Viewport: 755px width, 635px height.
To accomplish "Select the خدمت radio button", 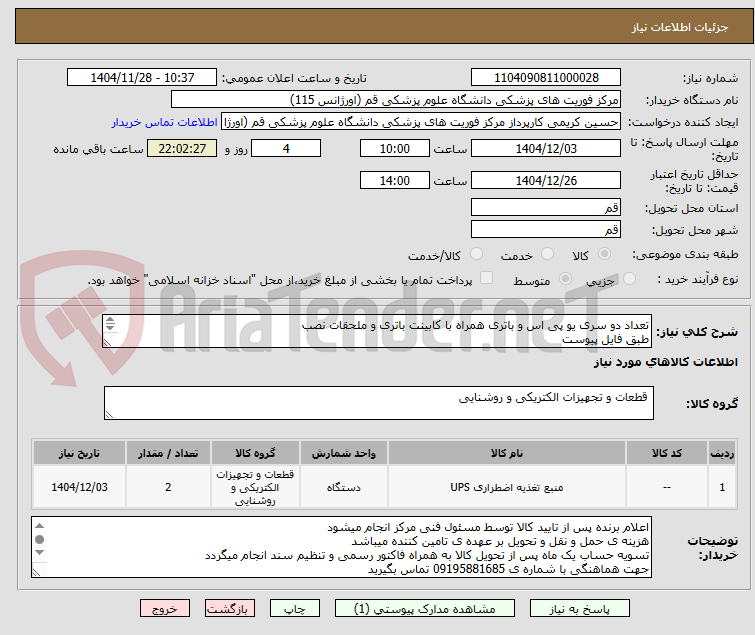I will pyautogui.click(x=547, y=254).
